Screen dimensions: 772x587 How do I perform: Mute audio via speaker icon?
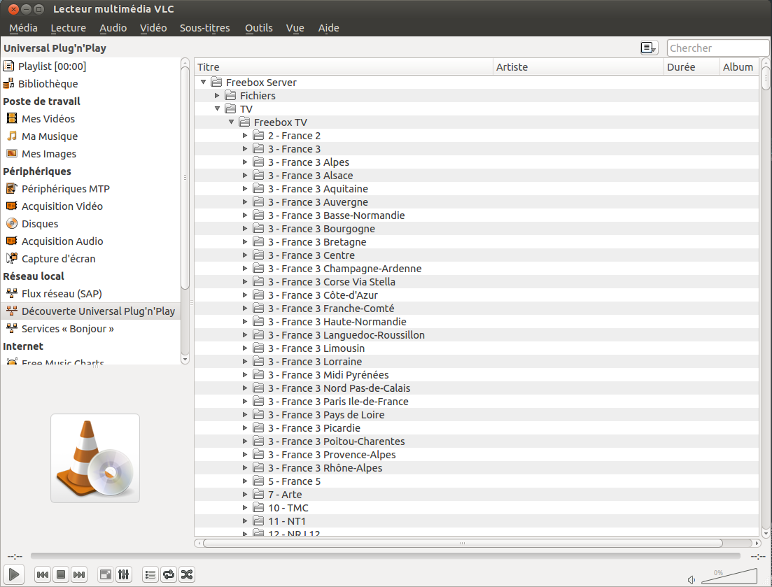(x=691, y=580)
